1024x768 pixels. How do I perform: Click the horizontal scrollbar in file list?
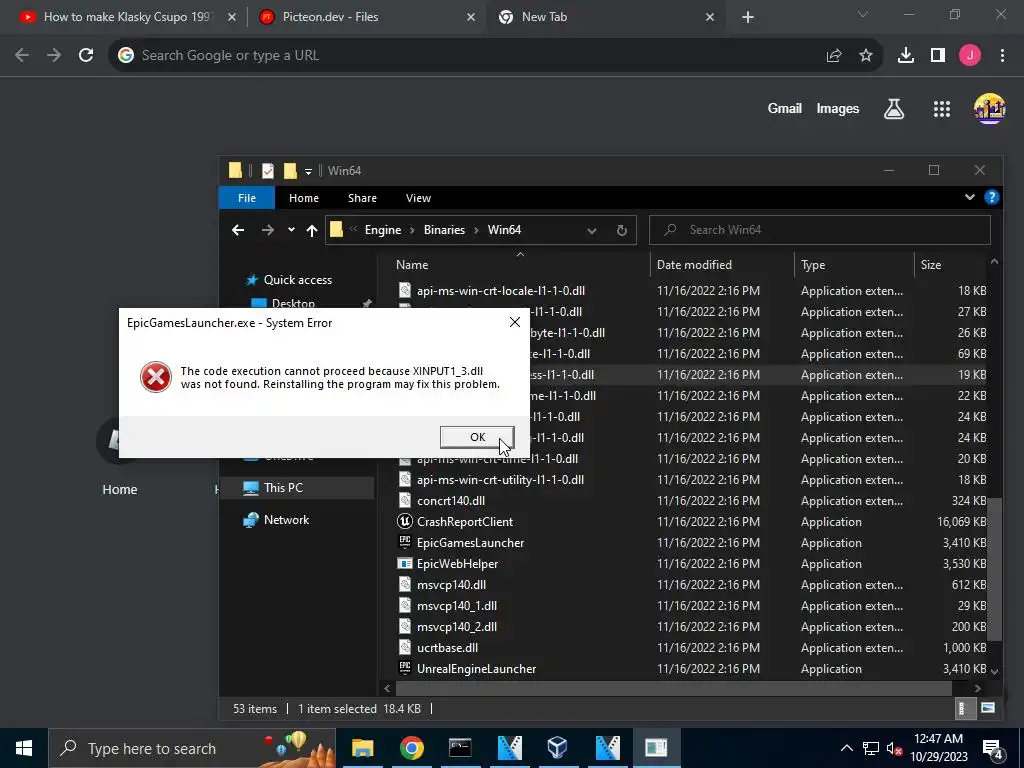(673, 688)
